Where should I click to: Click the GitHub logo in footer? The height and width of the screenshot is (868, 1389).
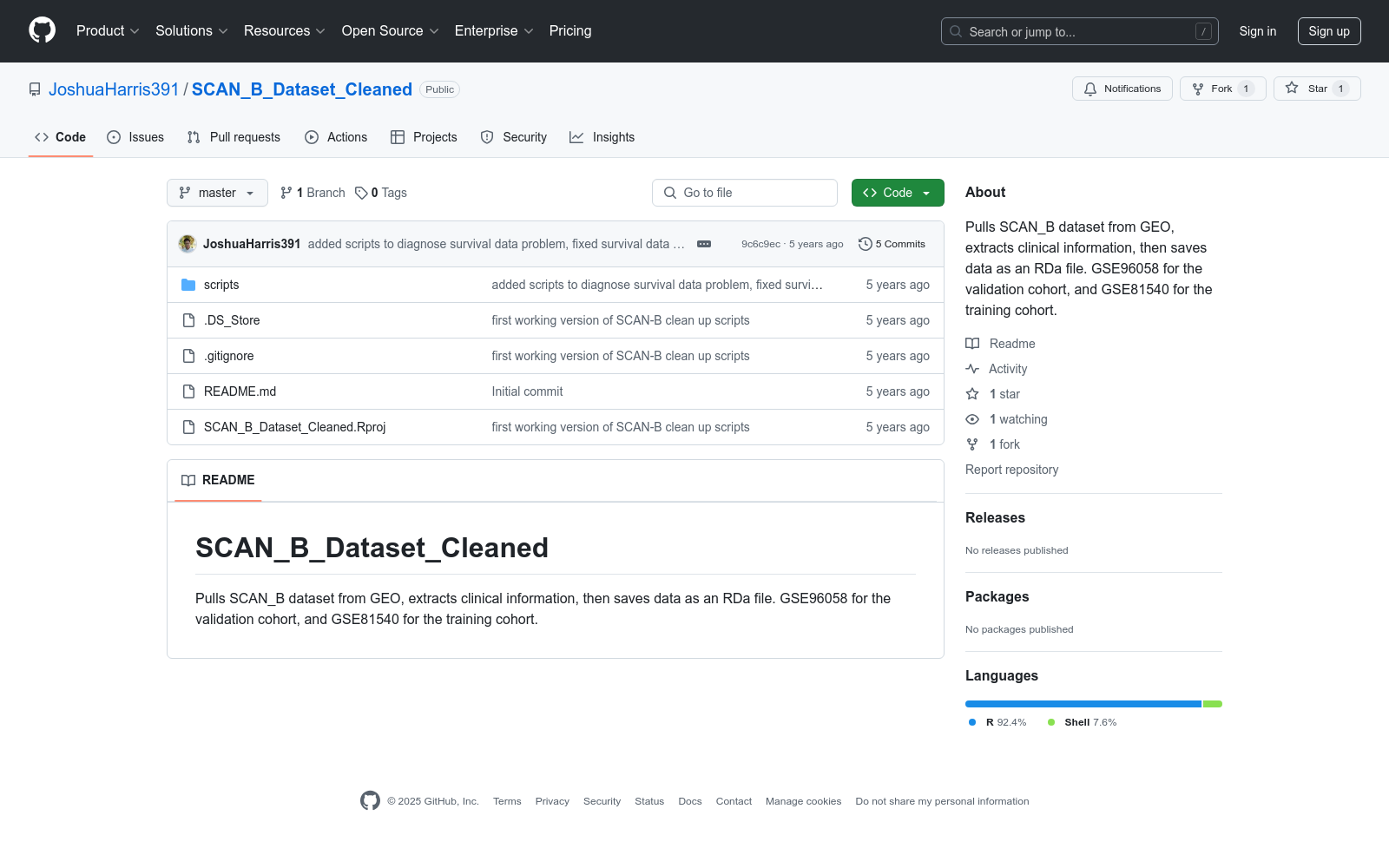click(370, 801)
